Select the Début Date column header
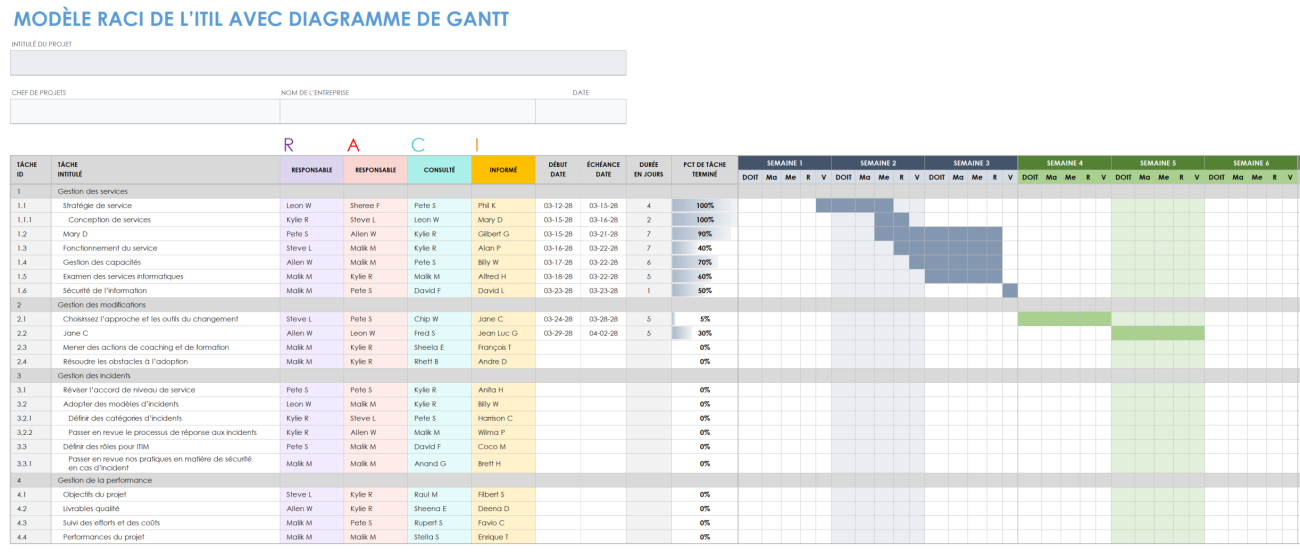The width and height of the screenshot is (1300, 552). tap(557, 170)
